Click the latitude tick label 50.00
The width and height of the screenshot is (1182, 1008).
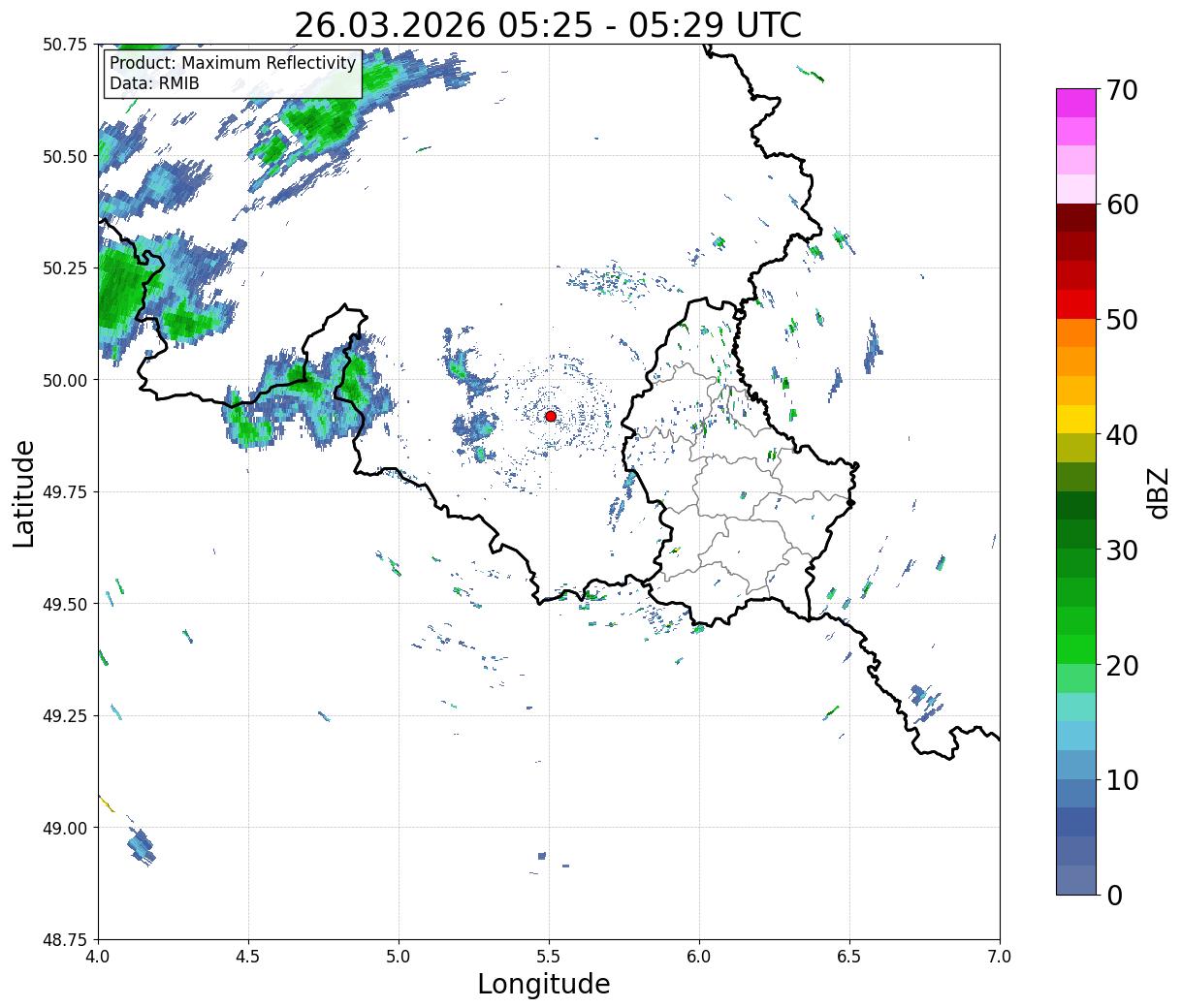pyautogui.click(x=65, y=380)
